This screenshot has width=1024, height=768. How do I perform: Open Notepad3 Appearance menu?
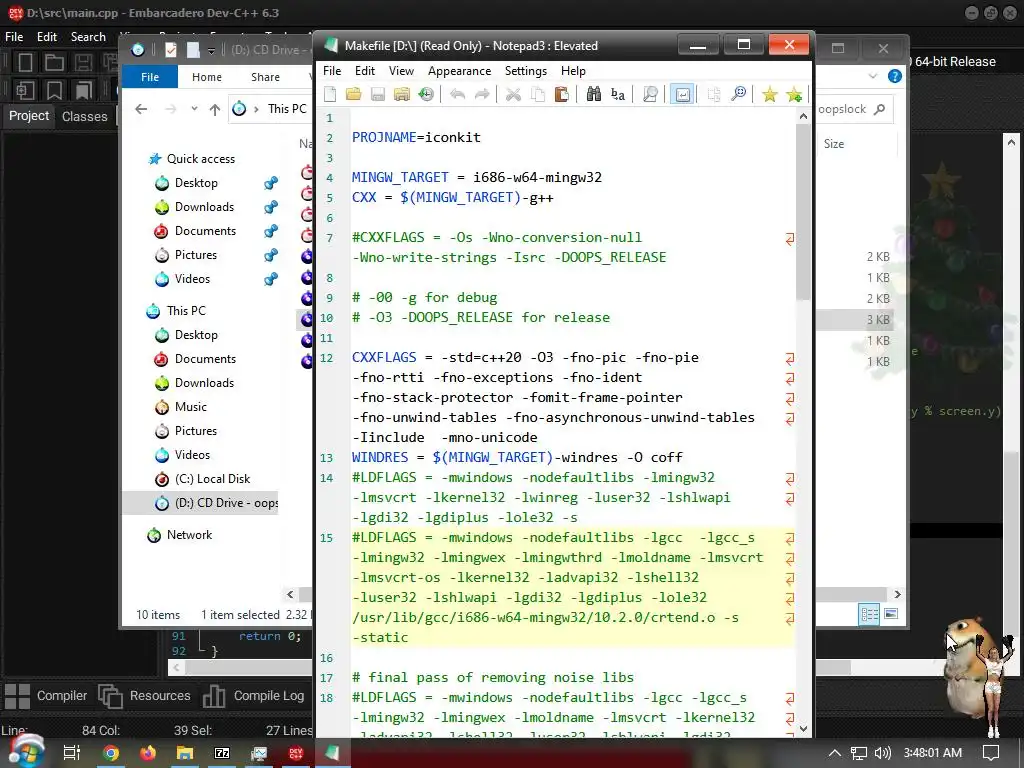click(x=459, y=71)
